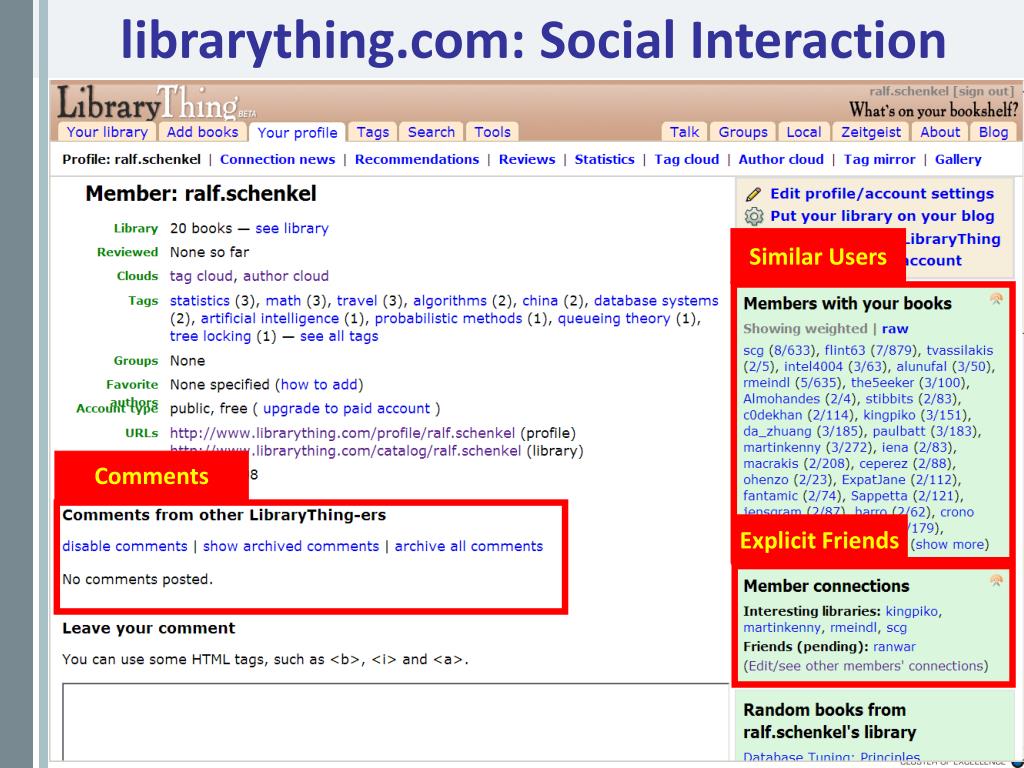The width and height of the screenshot is (1024, 768).
Task: Open the 'tree locking' tag link
Action: 210,336
